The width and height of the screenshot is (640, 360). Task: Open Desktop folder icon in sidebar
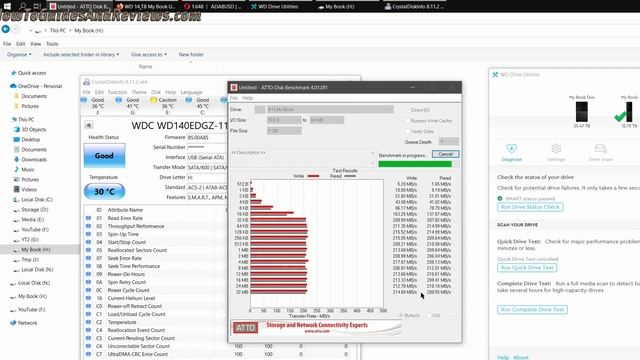pos(17,139)
